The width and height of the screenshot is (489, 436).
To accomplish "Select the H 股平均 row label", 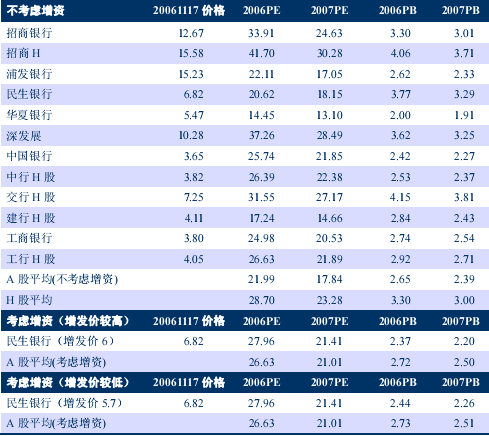I will (x=29, y=300).
